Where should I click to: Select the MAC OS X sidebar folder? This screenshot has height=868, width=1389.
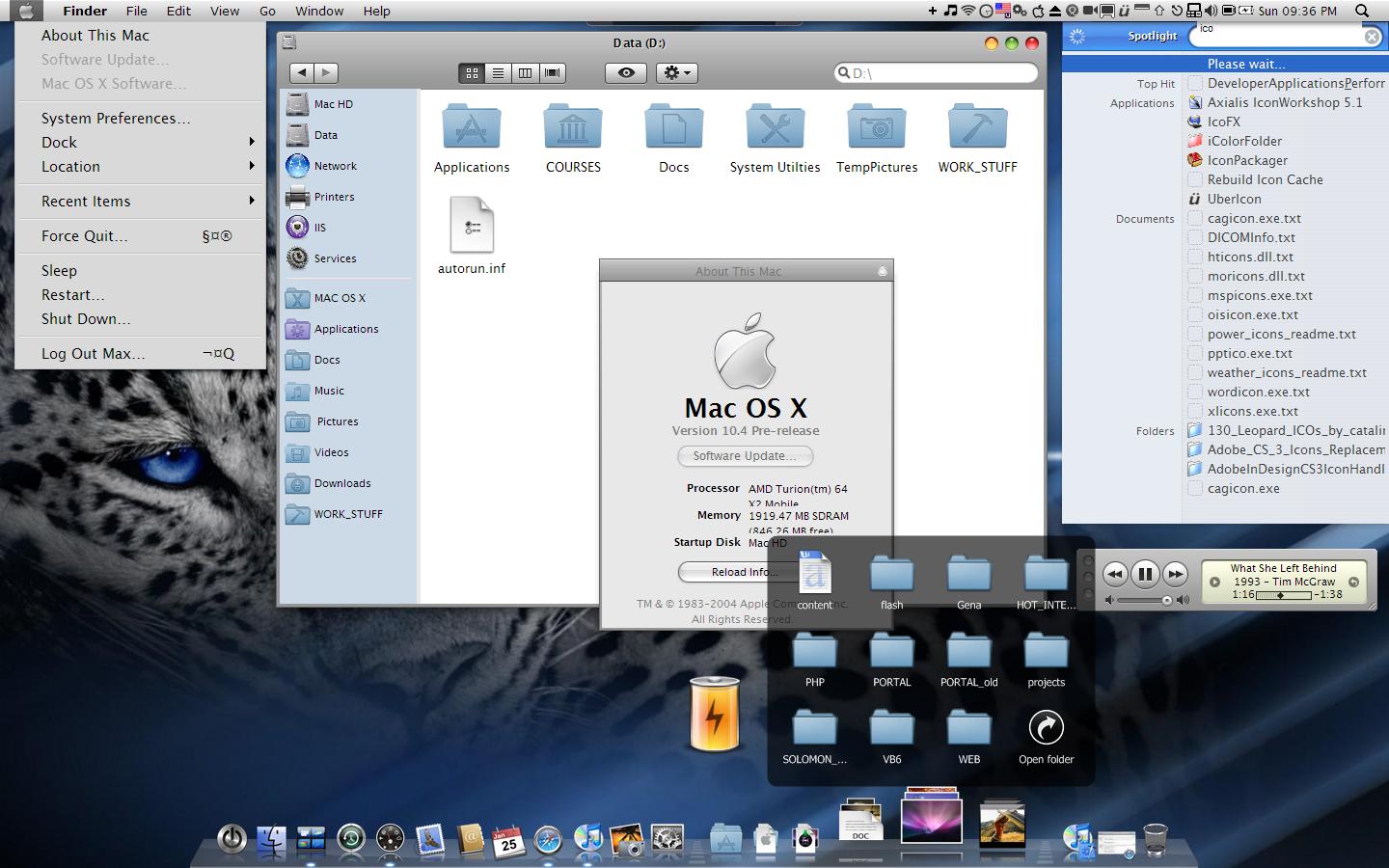326,298
